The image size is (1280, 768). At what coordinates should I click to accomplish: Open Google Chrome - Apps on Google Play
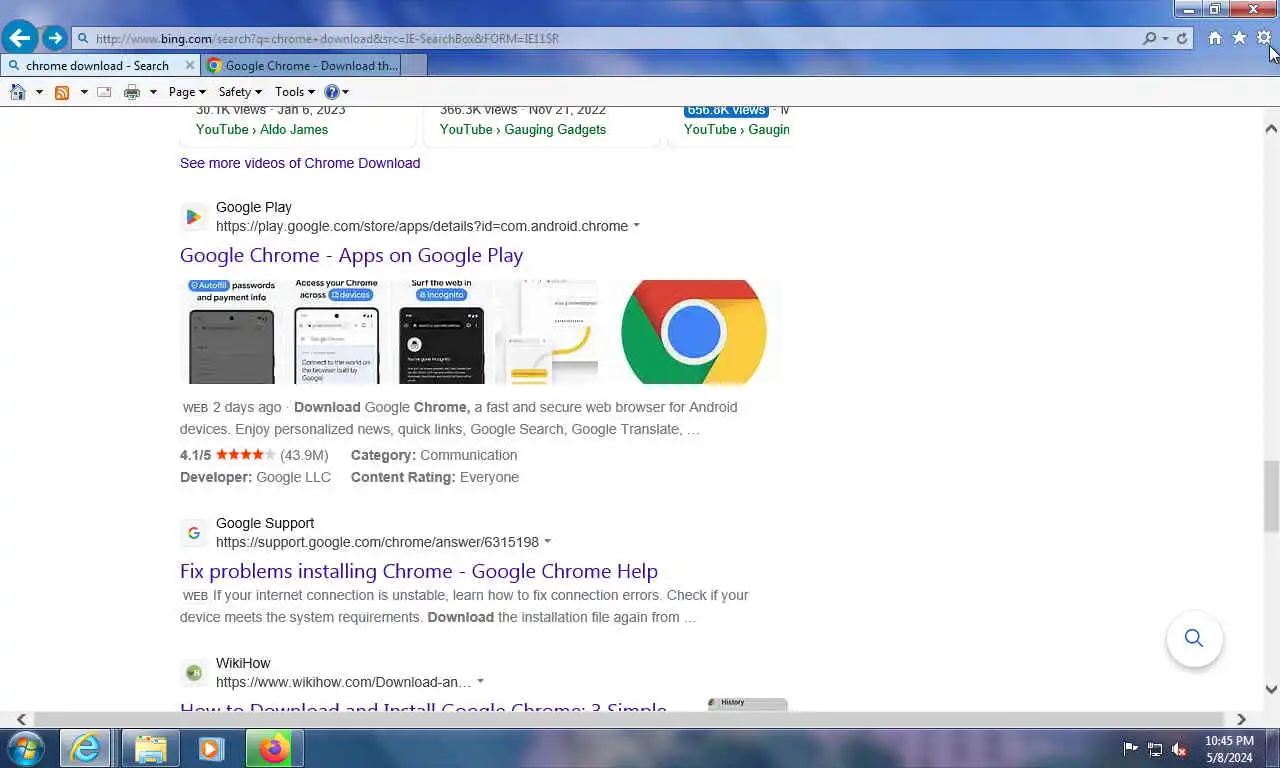351,255
